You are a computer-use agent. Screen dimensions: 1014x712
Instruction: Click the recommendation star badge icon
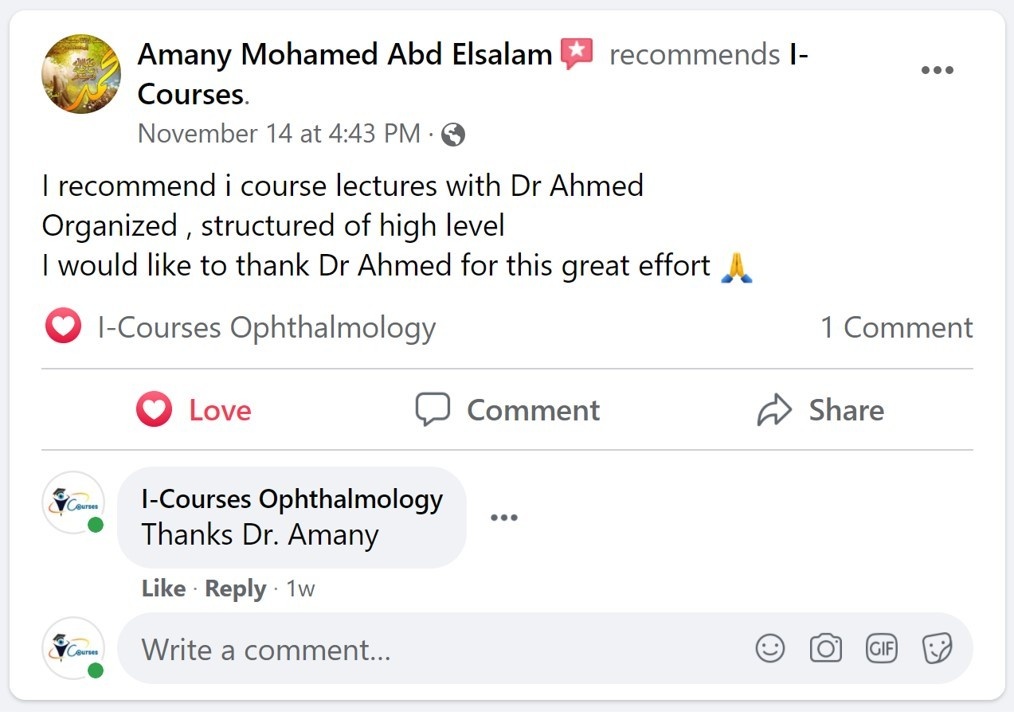click(576, 54)
